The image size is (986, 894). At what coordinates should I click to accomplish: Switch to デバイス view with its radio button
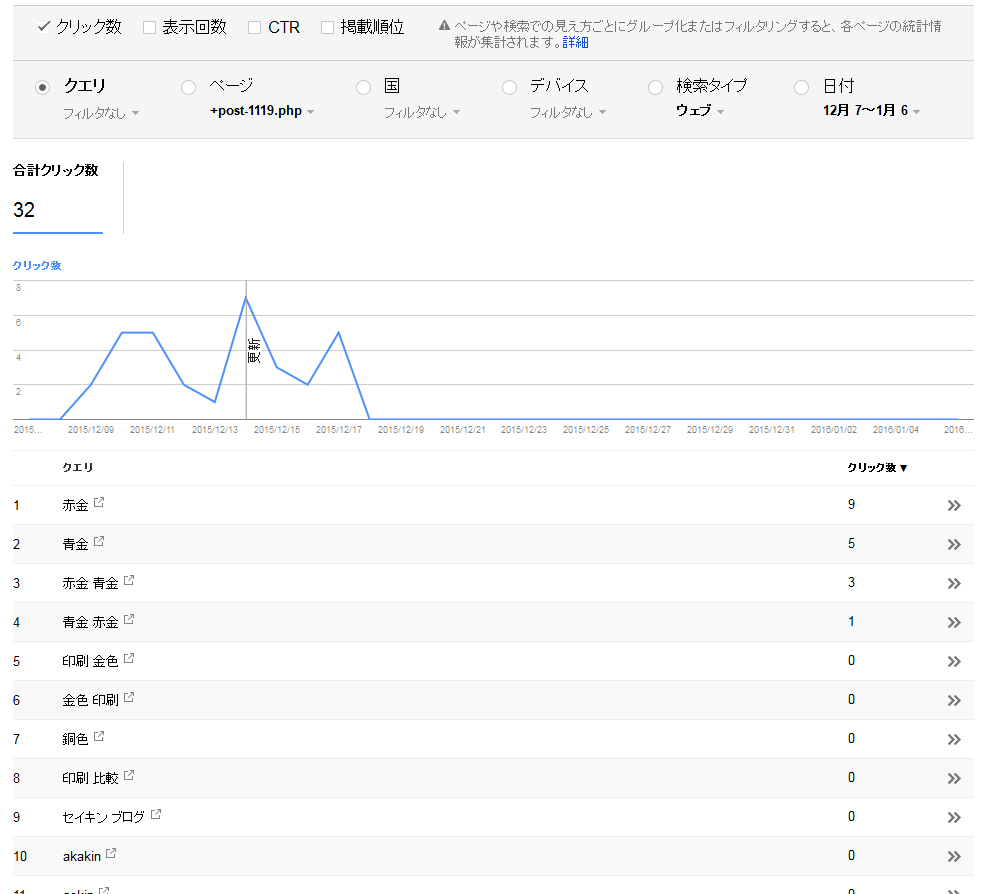tap(509, 87)
